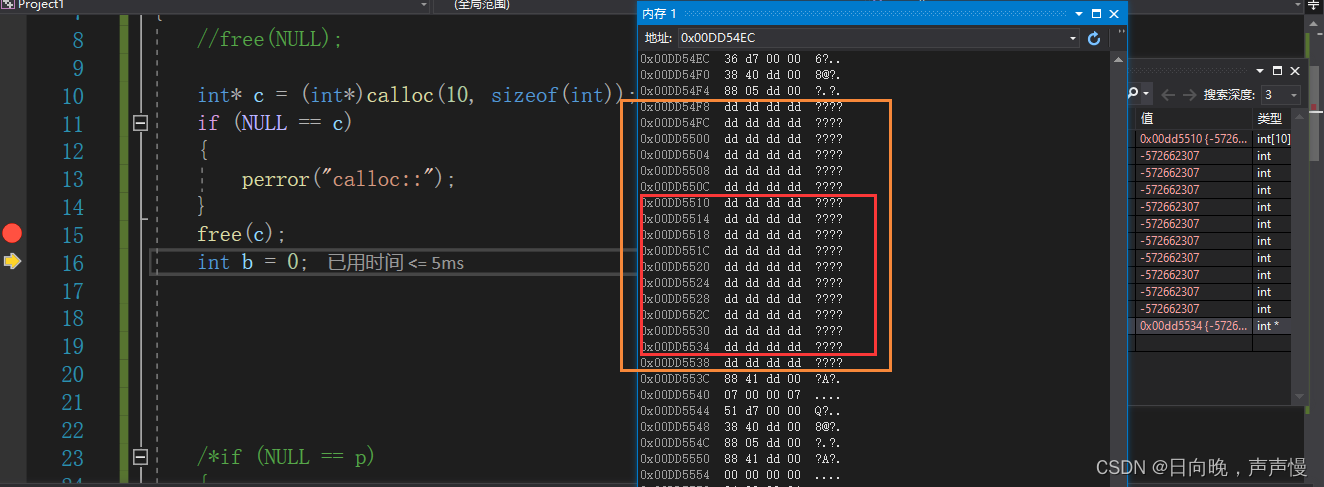Toggle the breakpoint on line 15
This screenshot has width=1324, height=487.
click(x=12, y=234)
